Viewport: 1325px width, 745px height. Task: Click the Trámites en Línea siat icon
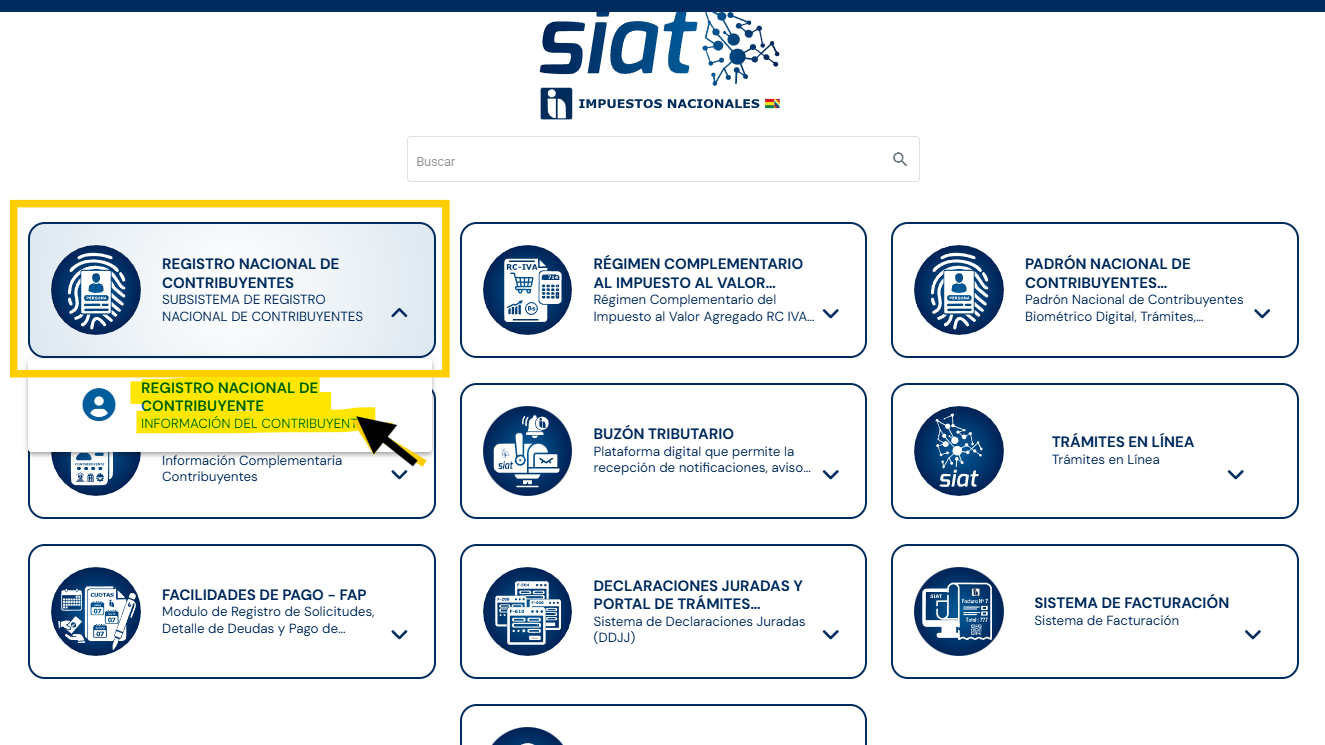pyautogui.click(x=959, y=450)
